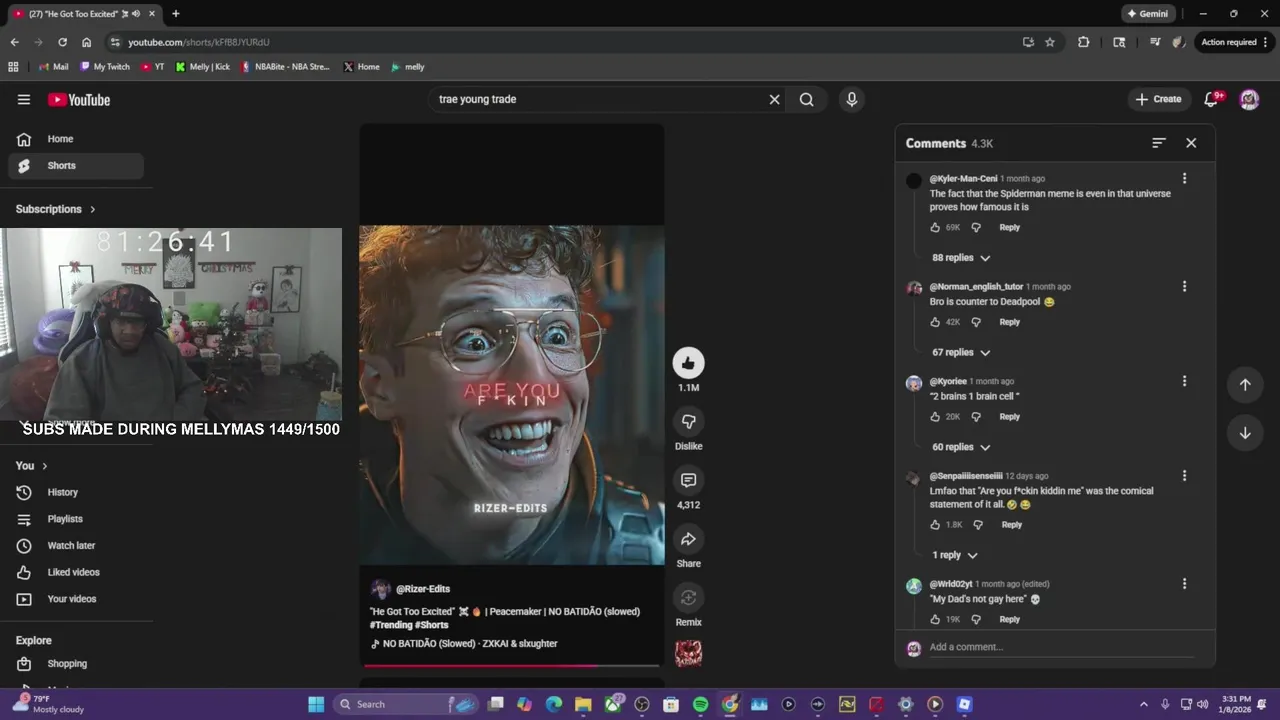Dislike Kyler-Man-Ceni's comment
Image resolution: width=1280 pixels, height=720 pixels.
[976, 227]
